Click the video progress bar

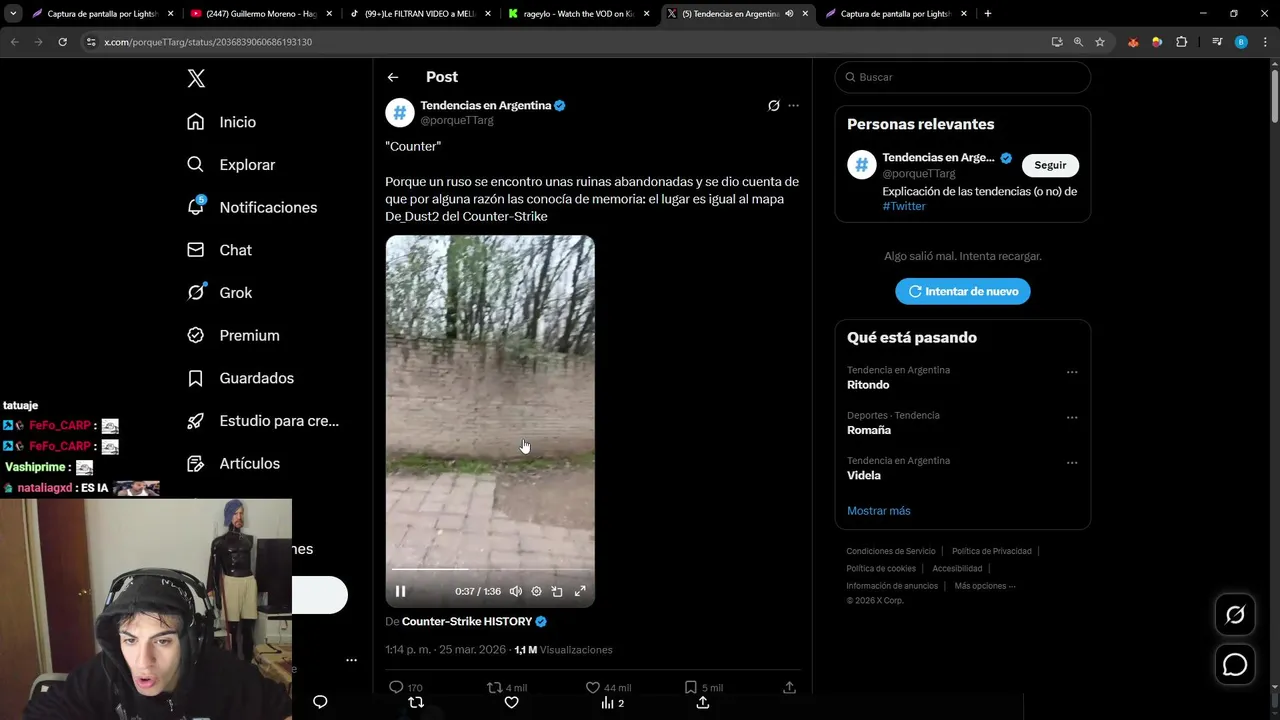tap(490, 570)
